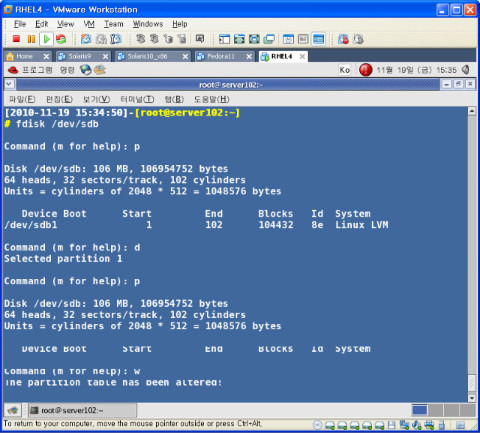Screen dimensions: 480x433
Task: Click the show desktop icon in bottom panel
Action: tap(13, 410)
